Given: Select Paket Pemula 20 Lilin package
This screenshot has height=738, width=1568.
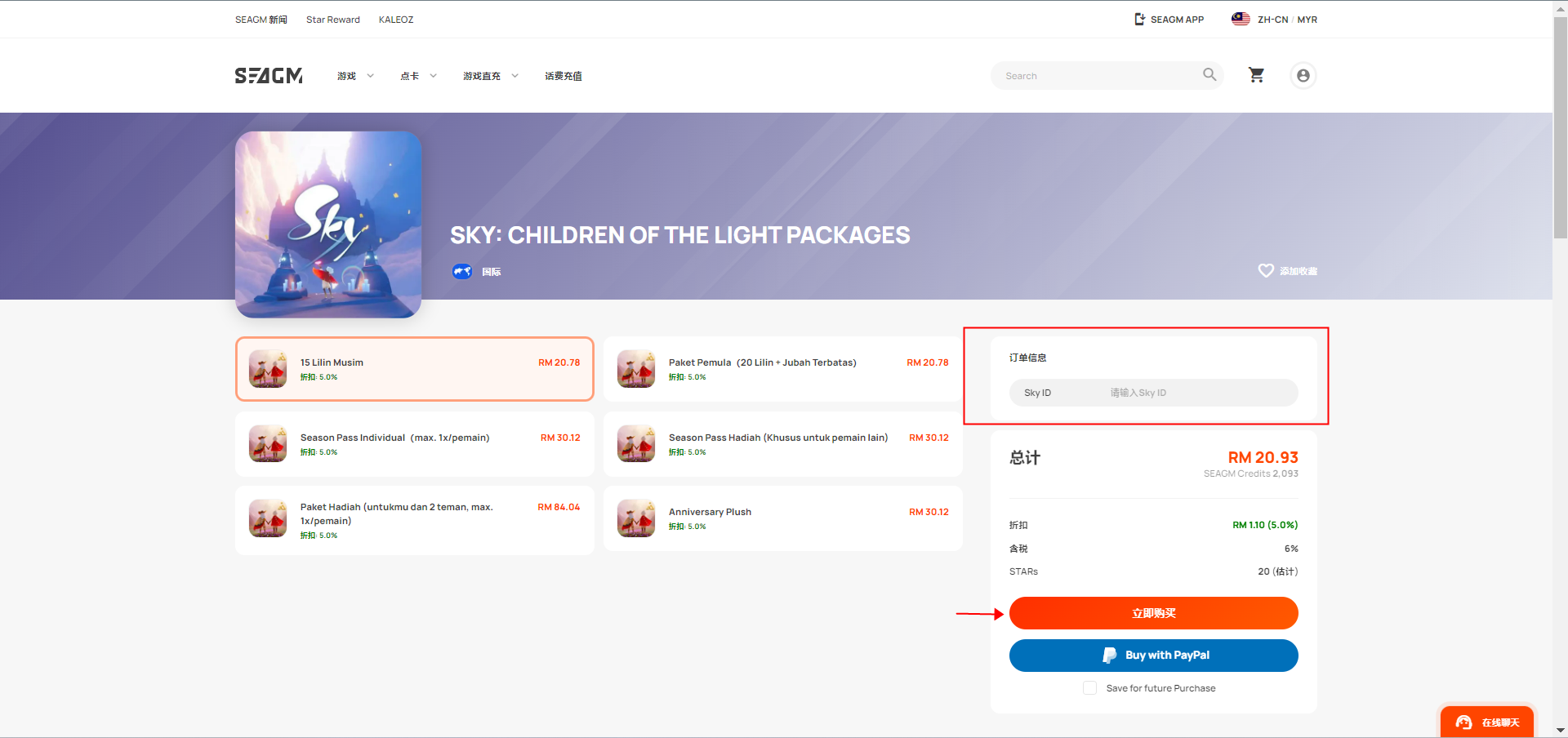Looking at the screenshot, I should (783, 369).
